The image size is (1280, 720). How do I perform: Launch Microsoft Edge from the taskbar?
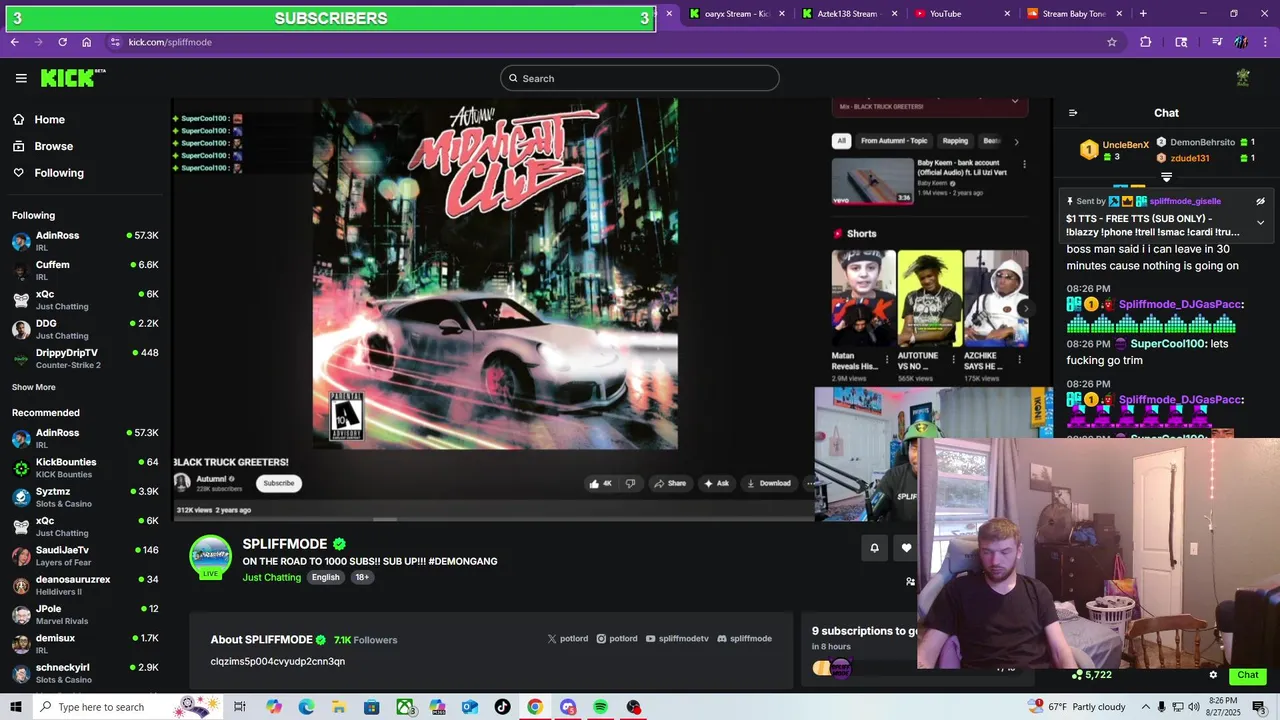(306, 707)
